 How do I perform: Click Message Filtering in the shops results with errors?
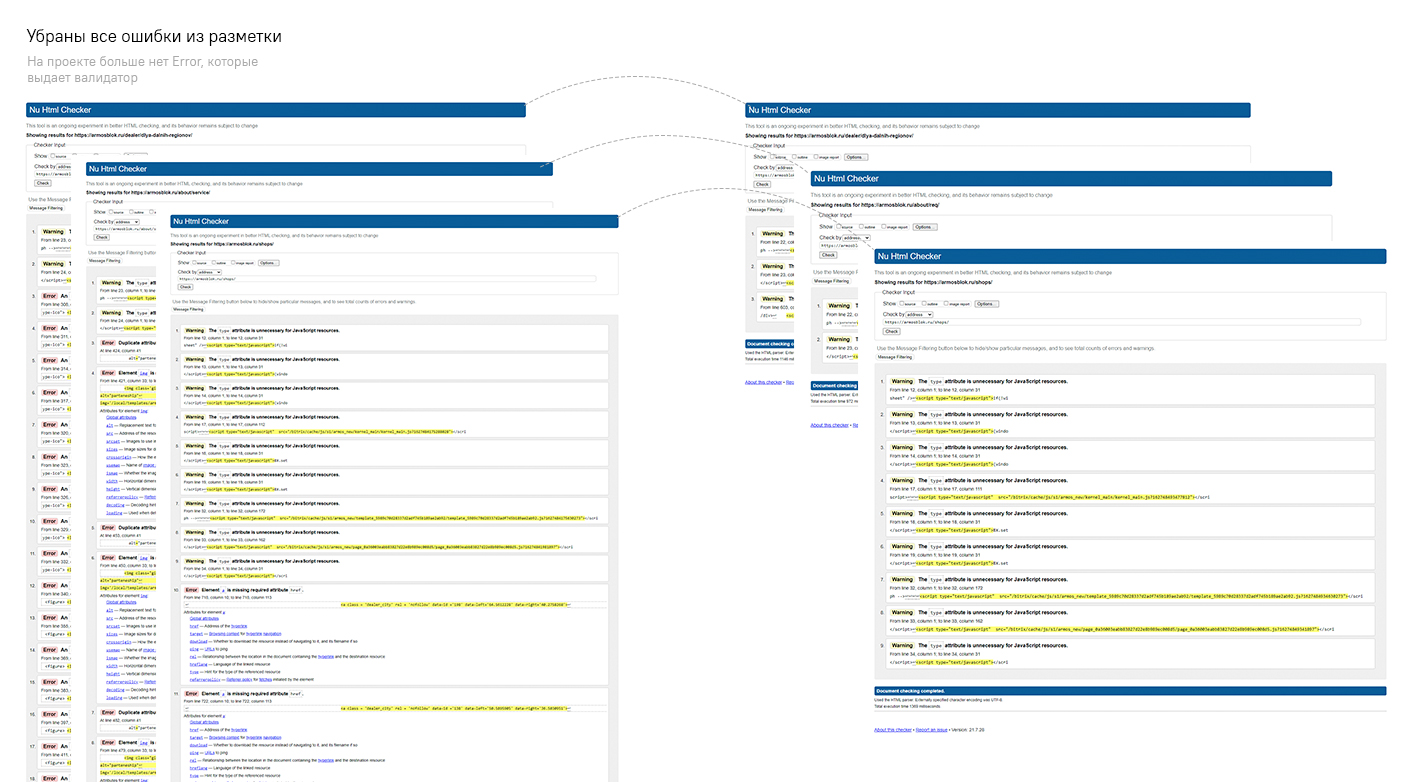pyautogui.click(x=189, y=310)
